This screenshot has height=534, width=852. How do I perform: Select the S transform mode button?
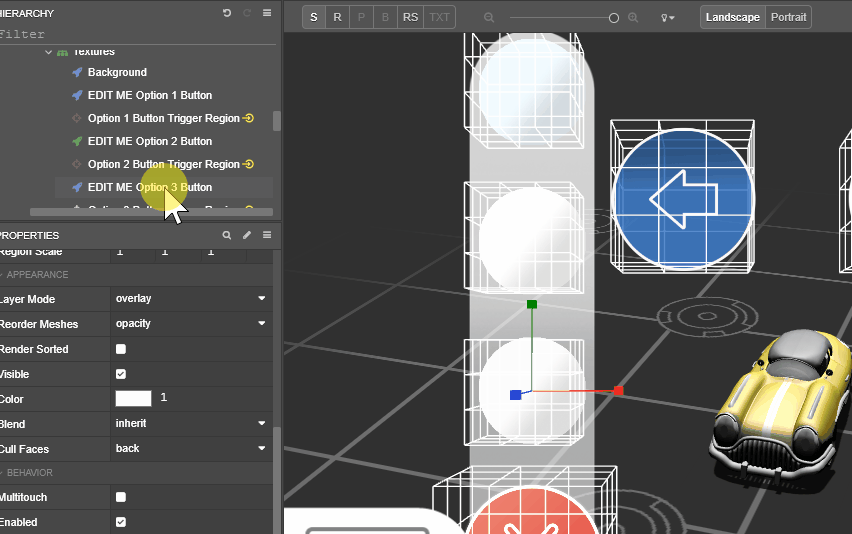coord(314,17)
